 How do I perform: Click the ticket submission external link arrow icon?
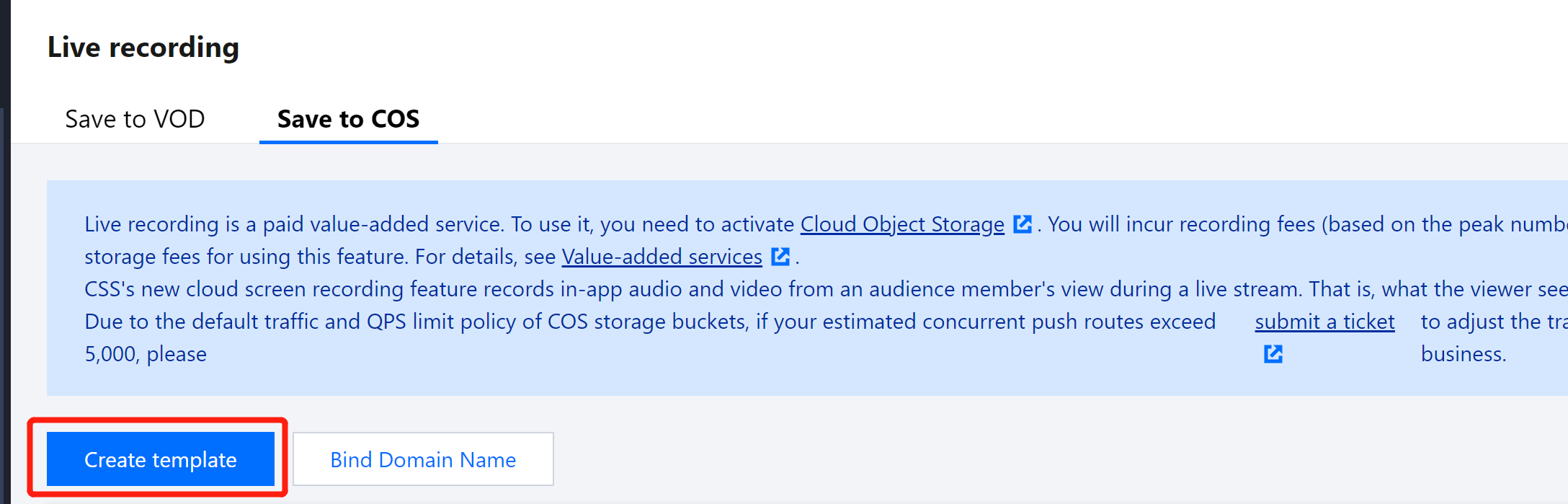pyautogui.click(x=1273, y=354)
